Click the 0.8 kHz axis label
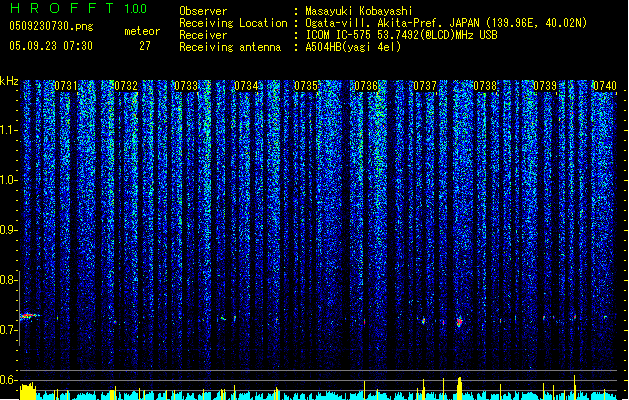Image resolution: width=629 pixels, height=400 pixels. [8, 280]
